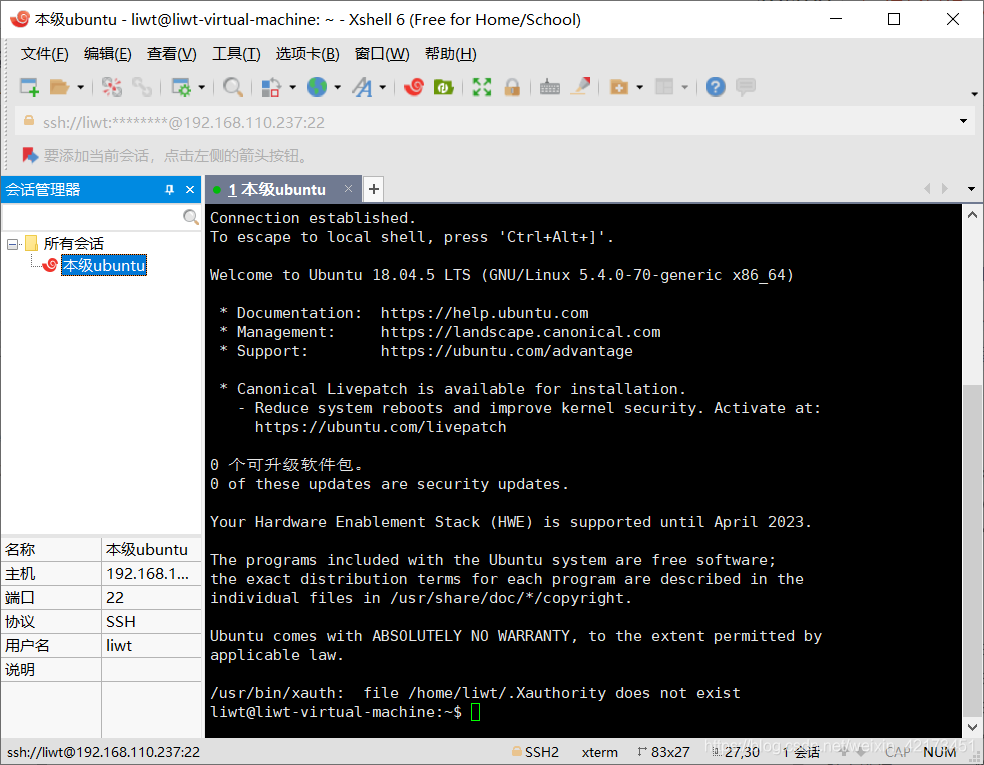Click the terminal vertical scrollbar thumb
984x765 pixels.
pos(972,550)
